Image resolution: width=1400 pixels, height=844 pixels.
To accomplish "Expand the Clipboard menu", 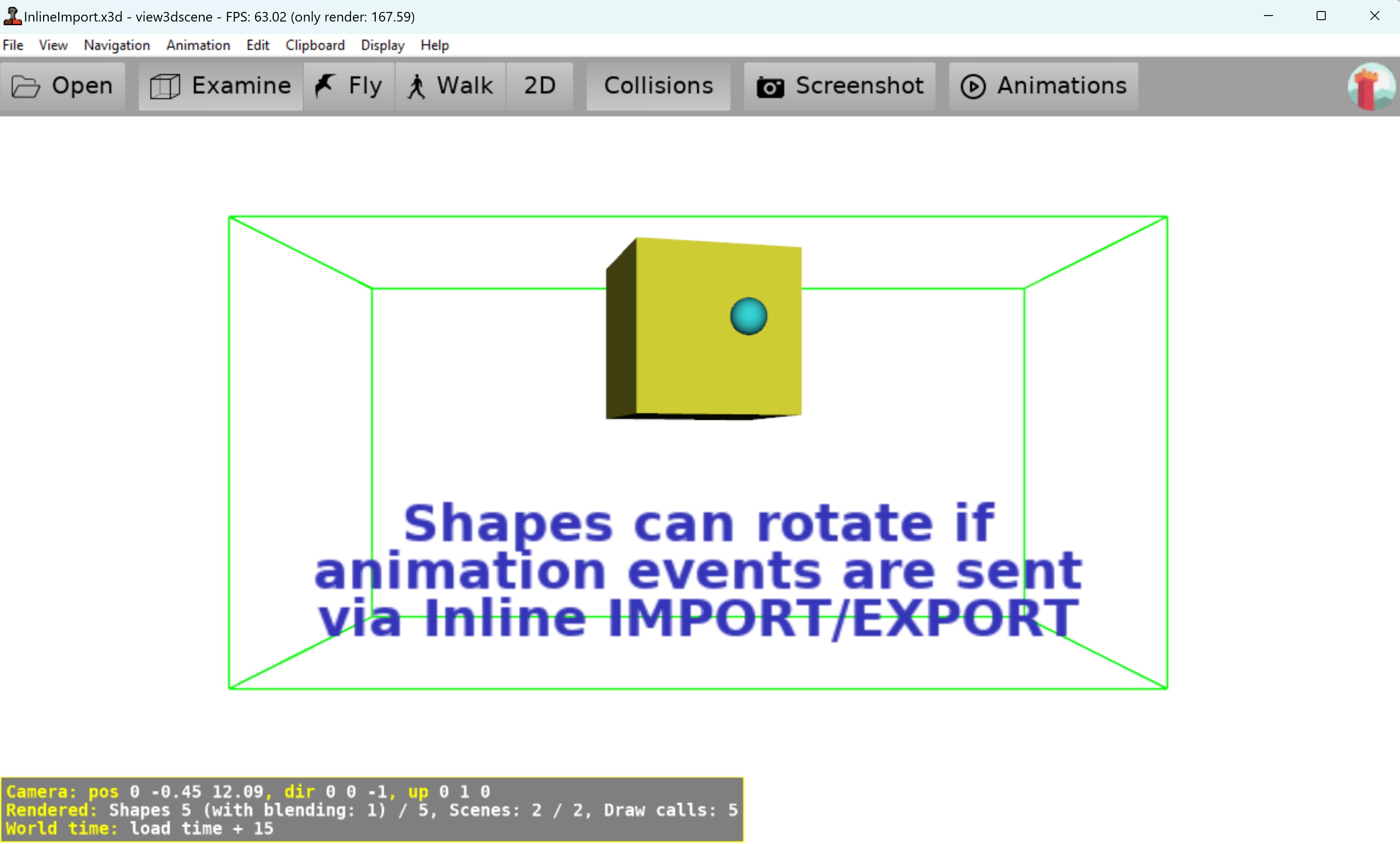I will pos(315,45).
